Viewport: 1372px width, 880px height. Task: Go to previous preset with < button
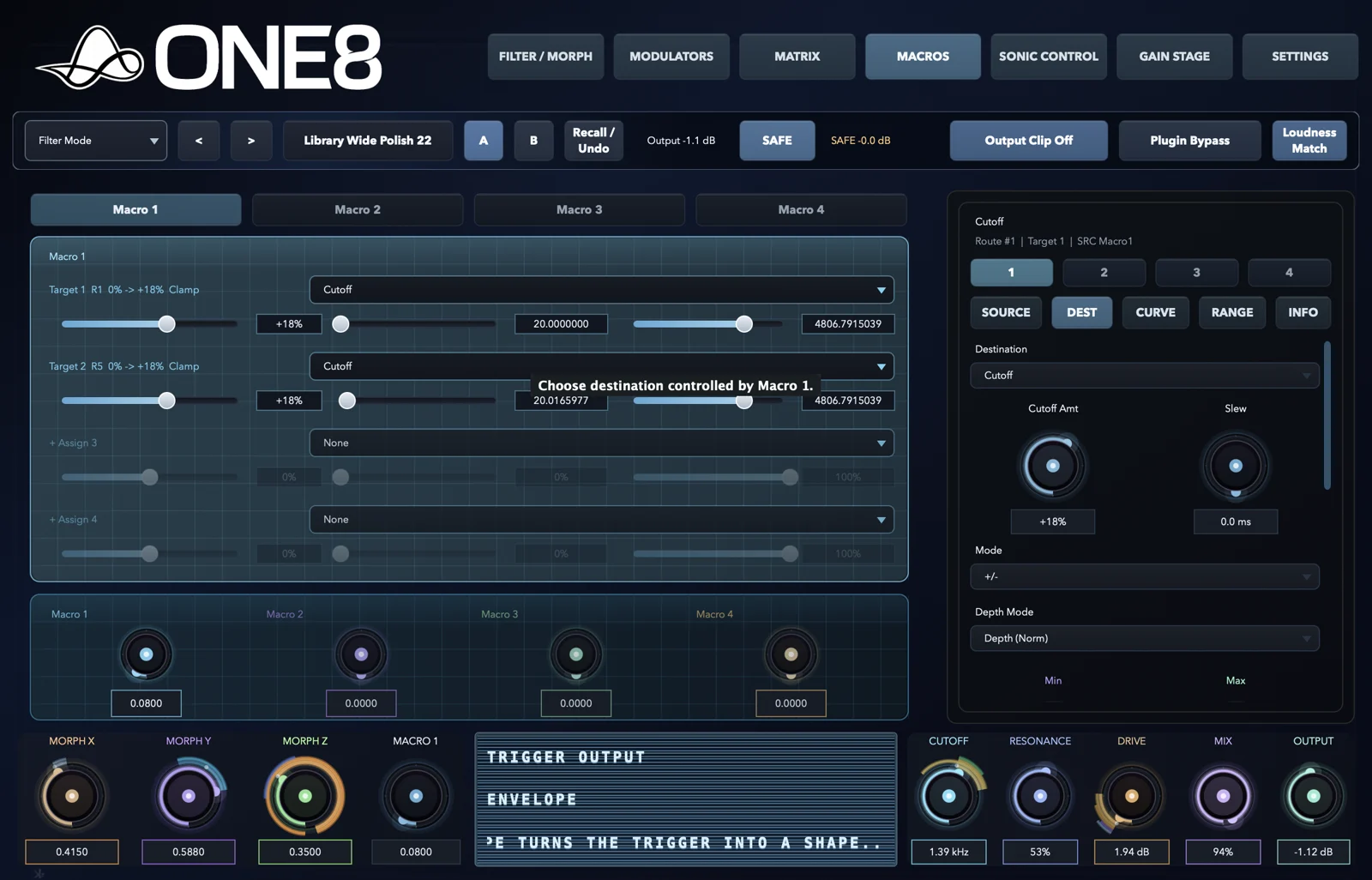(x=199, y=141)
